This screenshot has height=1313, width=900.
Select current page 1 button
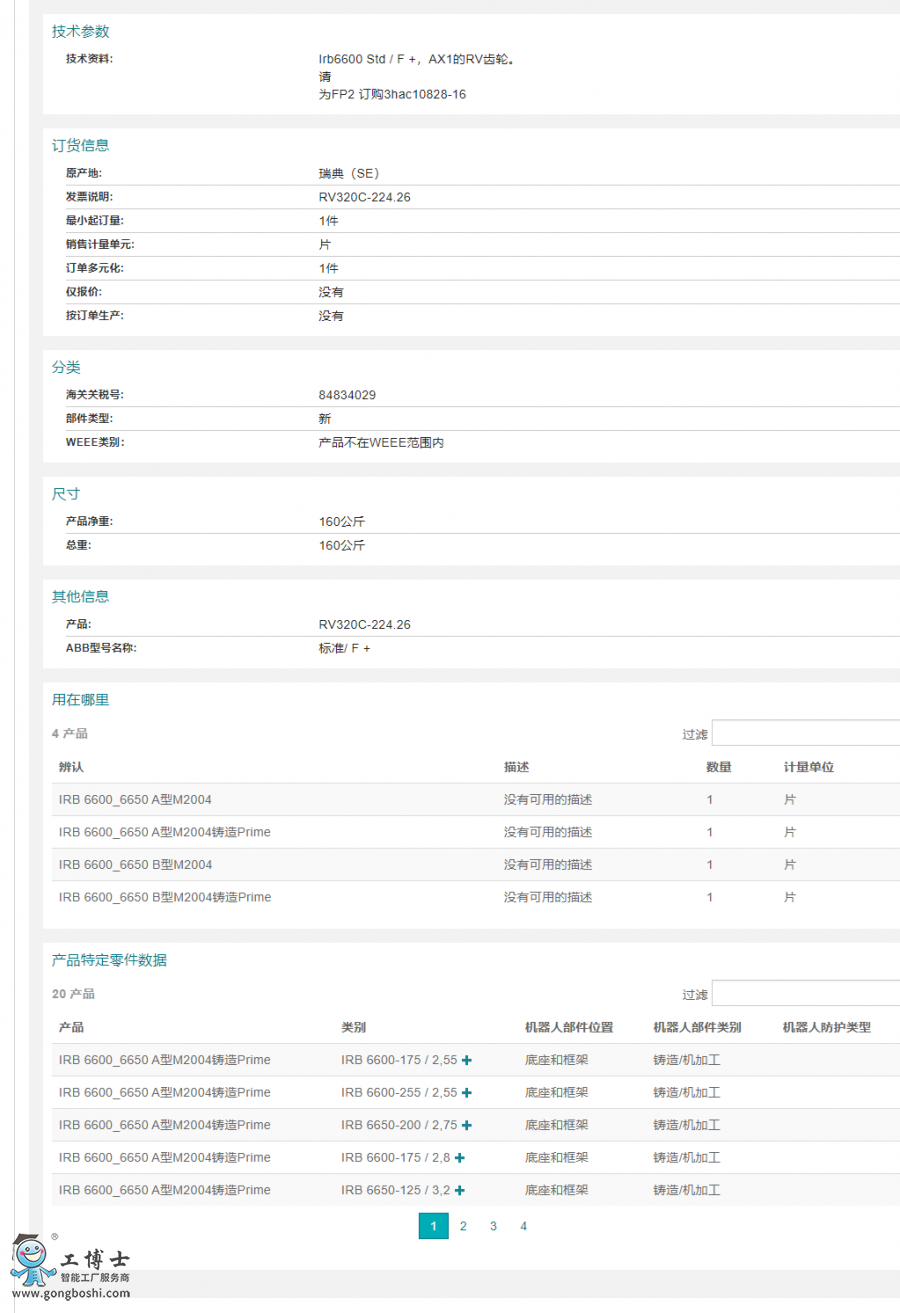[x=433, y=1226]
